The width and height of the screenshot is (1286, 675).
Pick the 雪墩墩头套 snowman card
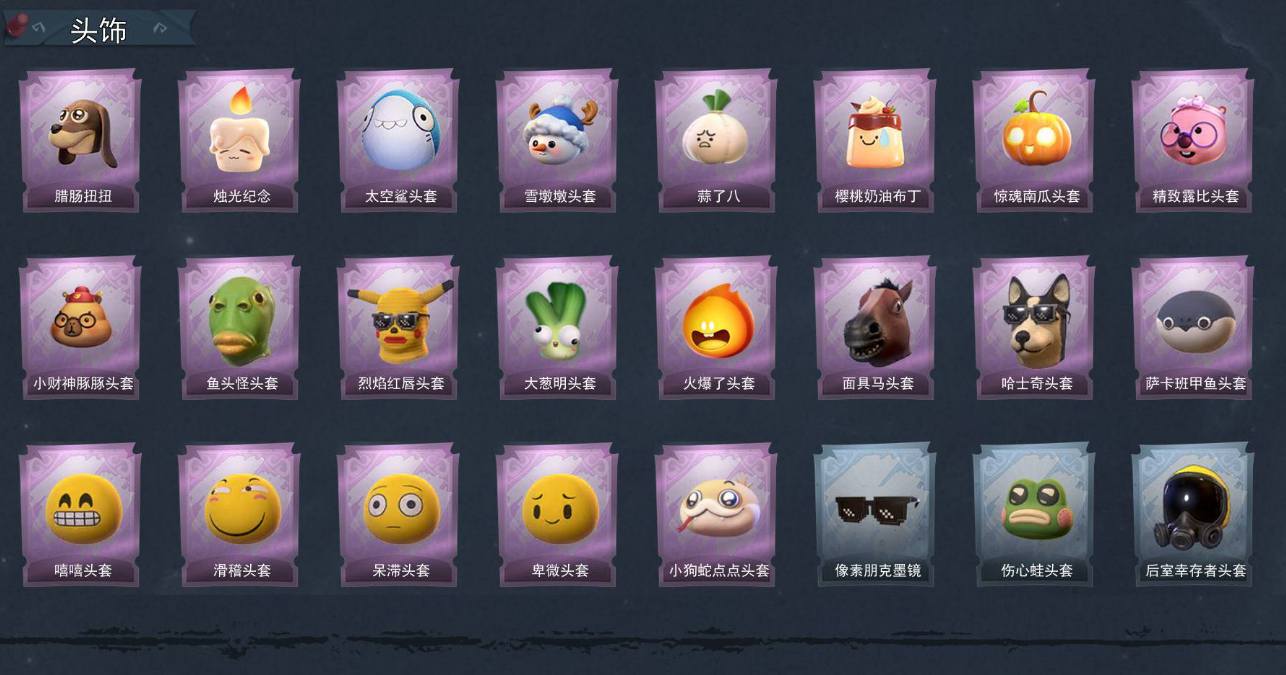coord(558,140)
